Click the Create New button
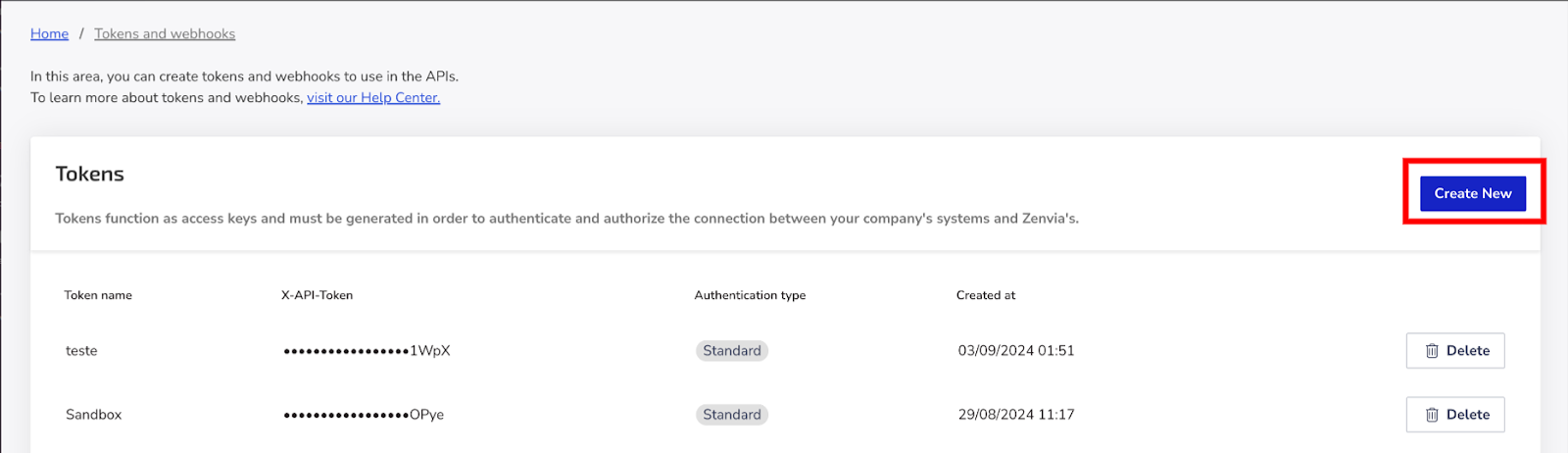 coord(1473,193)
